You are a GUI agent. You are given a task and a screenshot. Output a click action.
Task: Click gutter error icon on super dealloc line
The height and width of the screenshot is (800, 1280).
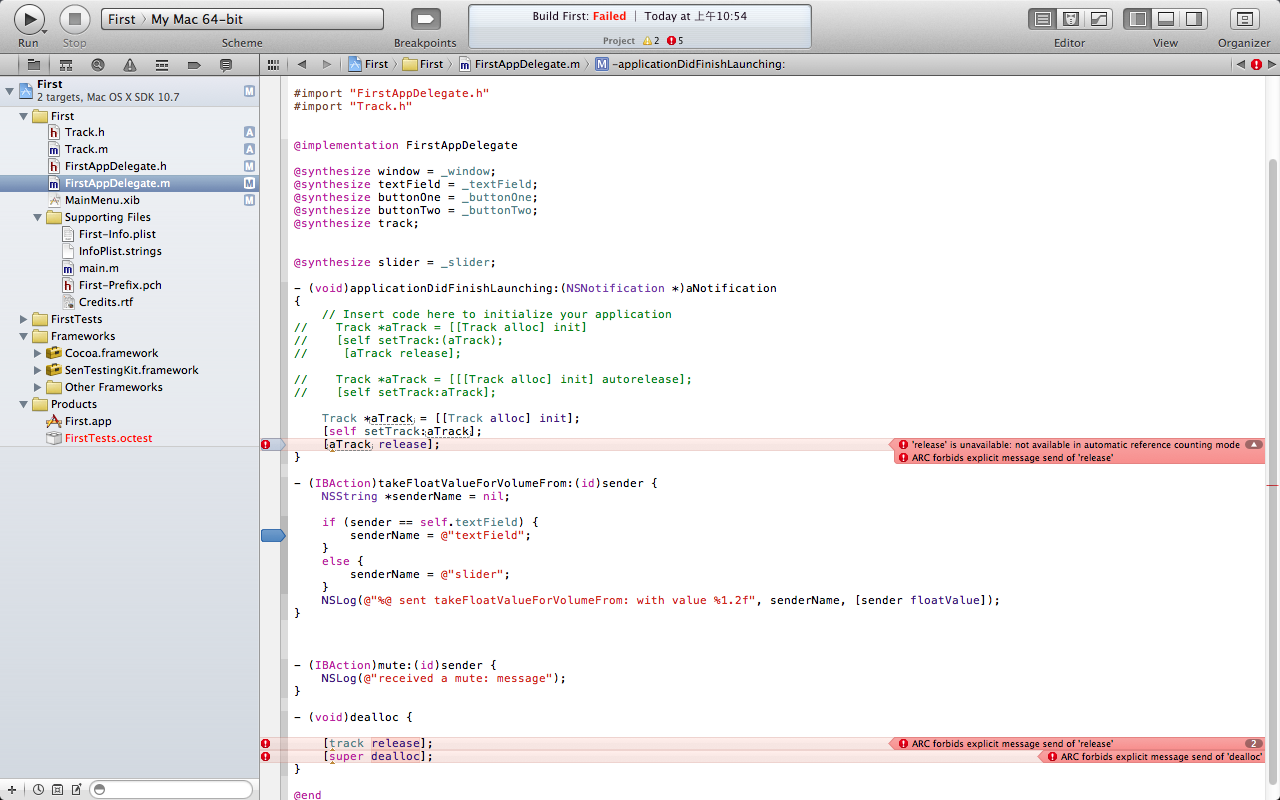coord(266,756)
